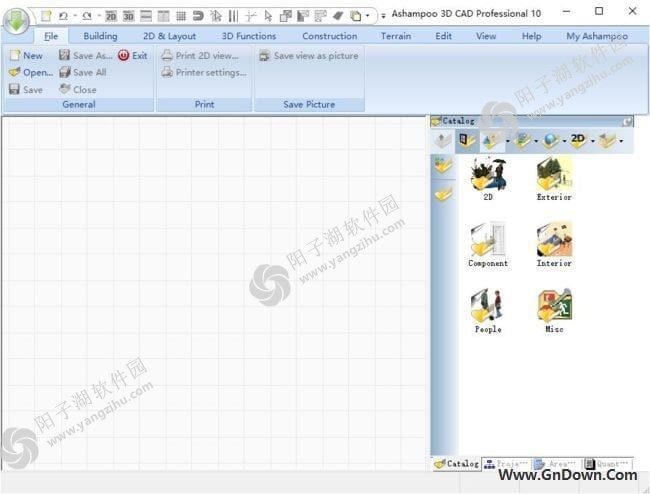Click the plain yellow folder in catalog sidebar
The width and height of the screenshot is (650, 494).
click(x=443, y=194)
